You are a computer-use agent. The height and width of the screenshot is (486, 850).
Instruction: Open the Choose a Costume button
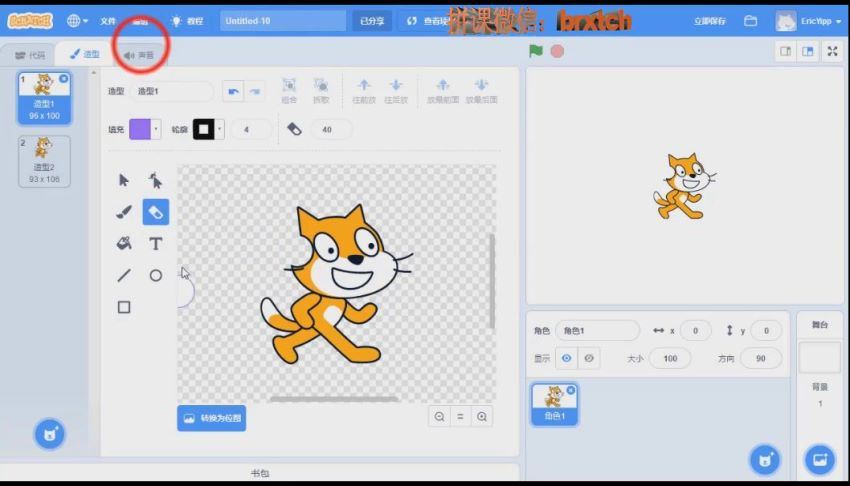tap(50, 434)
